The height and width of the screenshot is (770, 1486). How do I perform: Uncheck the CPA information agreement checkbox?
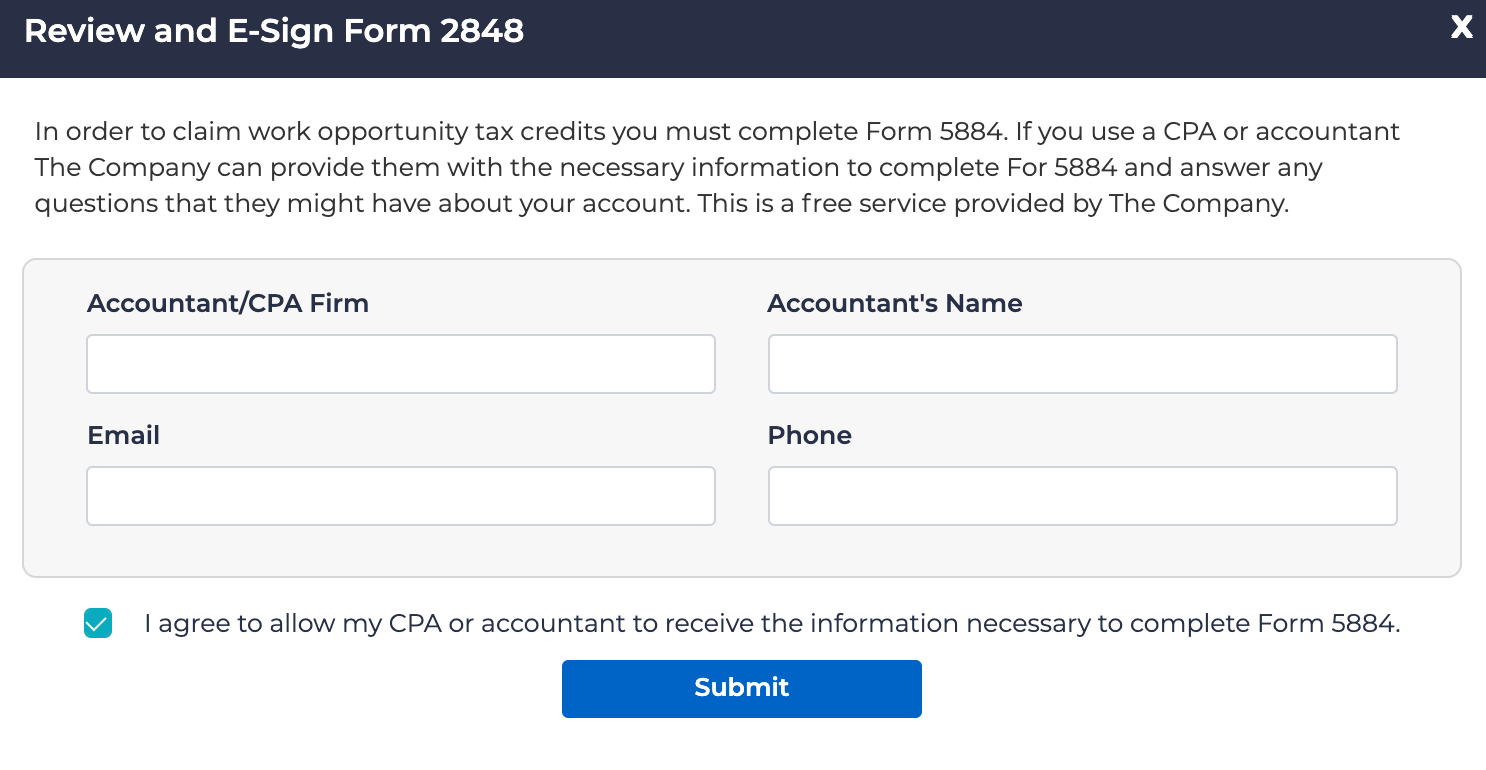tap(98, 623)
